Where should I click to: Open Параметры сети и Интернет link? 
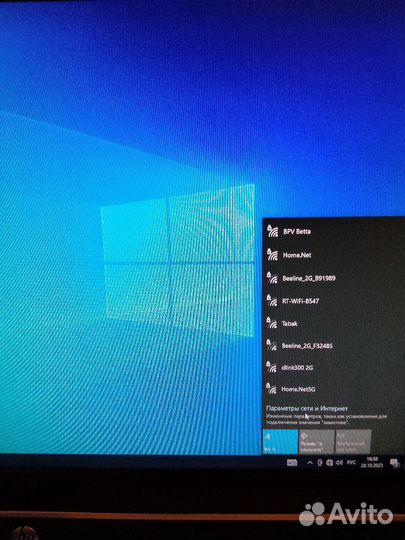point(307,408)
